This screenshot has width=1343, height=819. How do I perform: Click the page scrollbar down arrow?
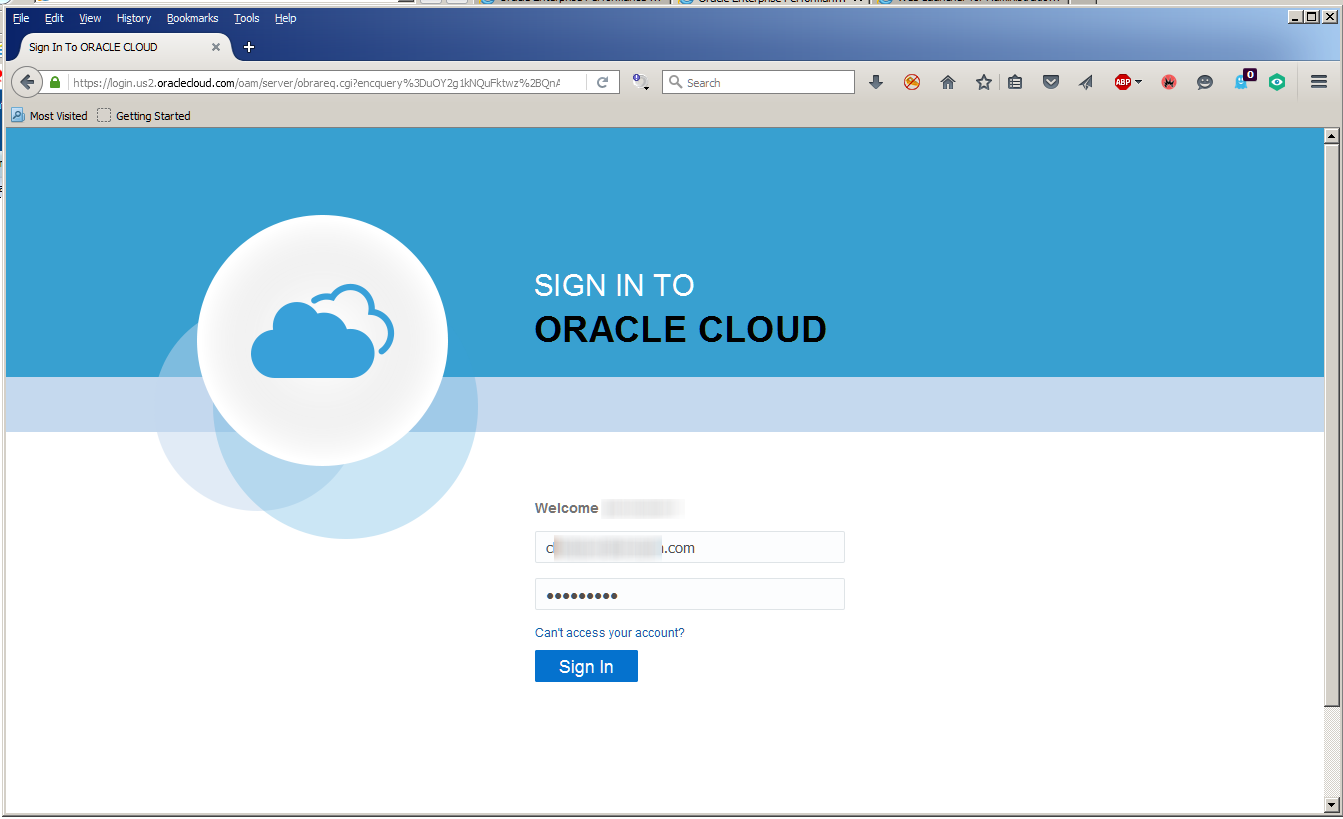(1331, 804)
